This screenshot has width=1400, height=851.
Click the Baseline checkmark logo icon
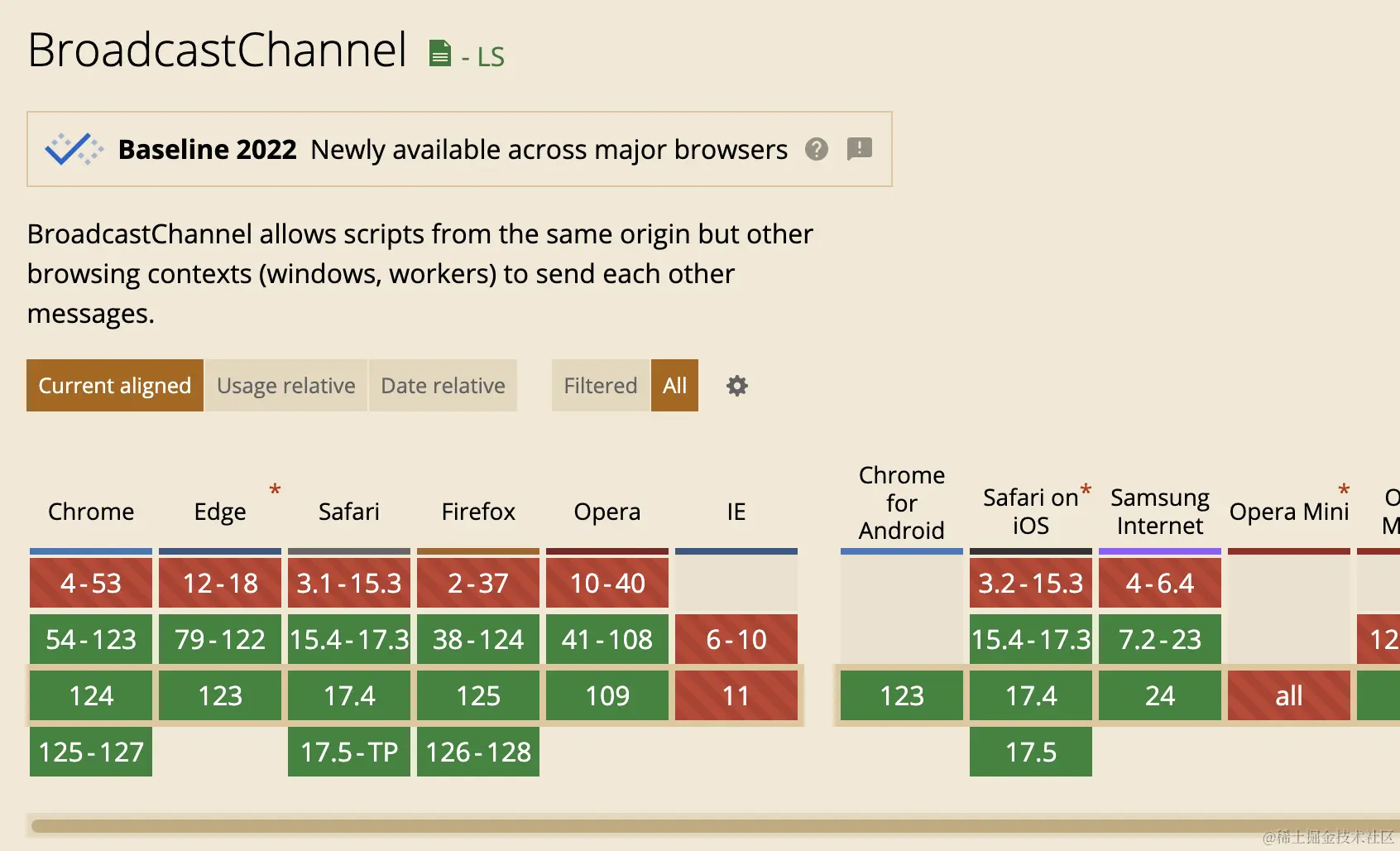[x=74, y=149]
